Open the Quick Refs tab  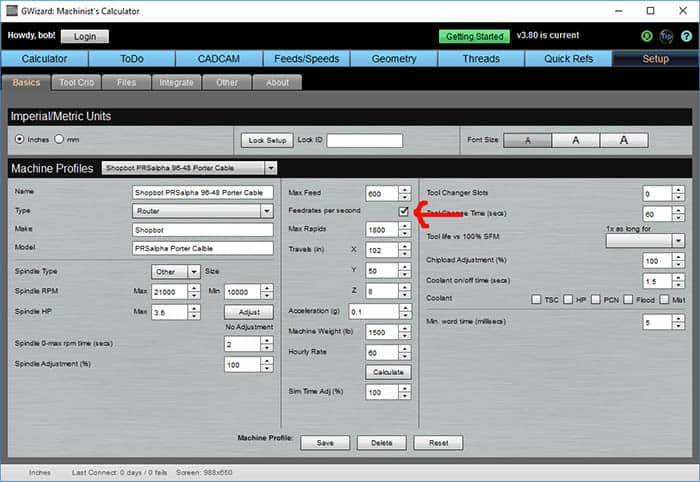click(x=568, y=59)
